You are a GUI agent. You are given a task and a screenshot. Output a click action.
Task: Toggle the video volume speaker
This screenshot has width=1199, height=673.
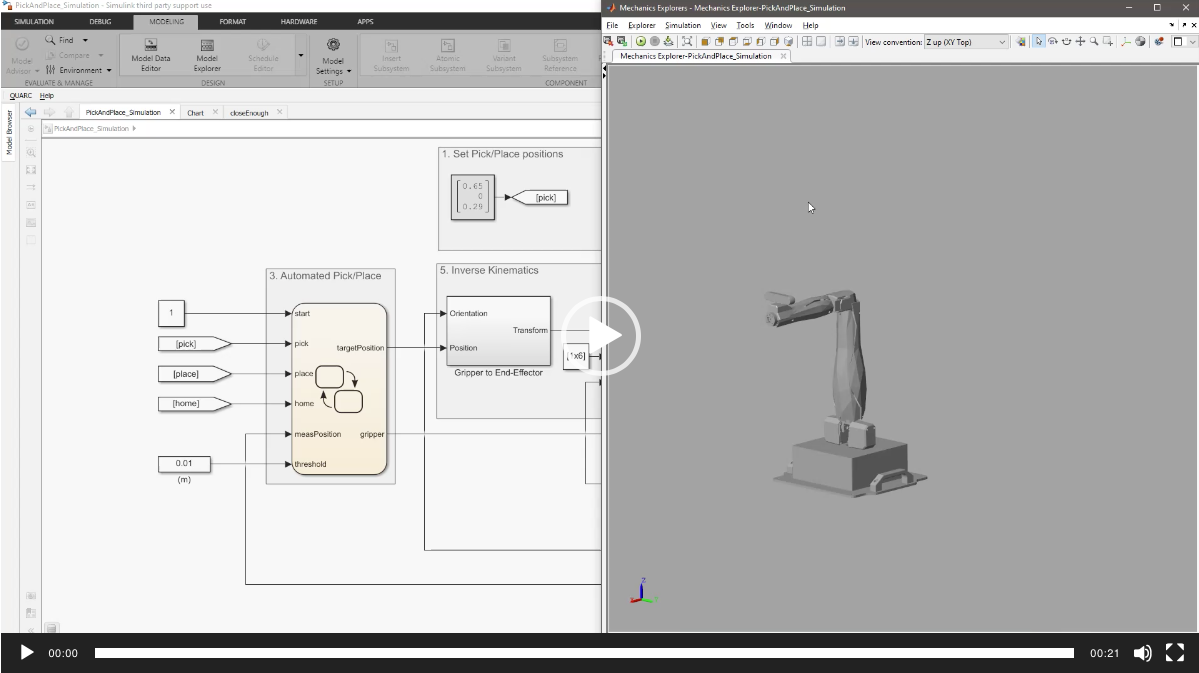point(1142,653)
